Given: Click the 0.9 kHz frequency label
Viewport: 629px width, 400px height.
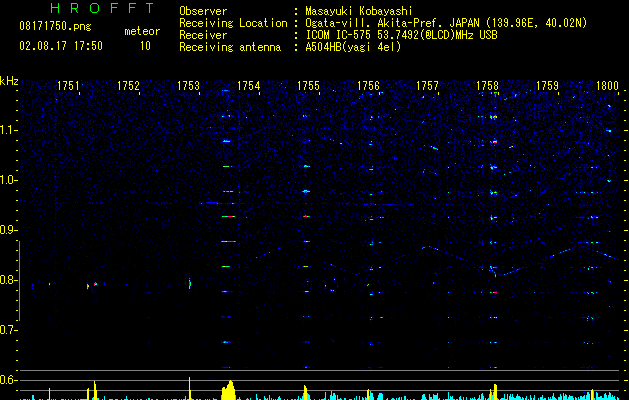Looking at the screenshot, I should pyautogui.click(x=8, y=230).
